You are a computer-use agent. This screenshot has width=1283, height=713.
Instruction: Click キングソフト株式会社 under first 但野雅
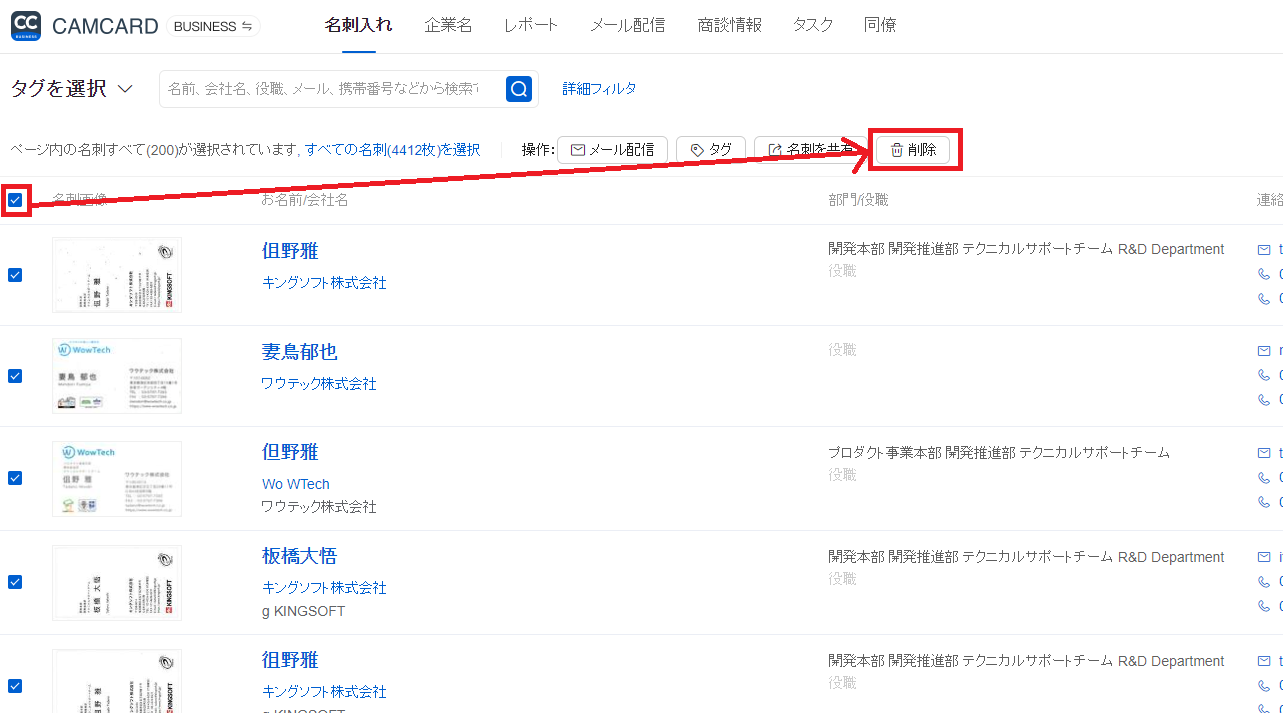tap(324, 283)
